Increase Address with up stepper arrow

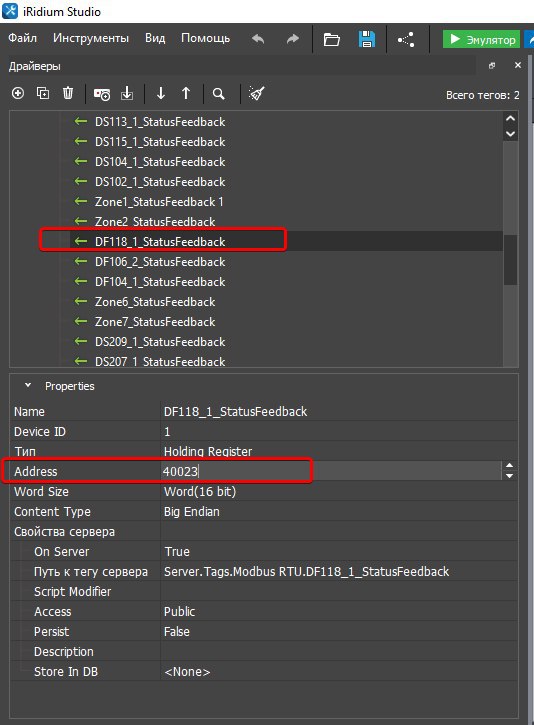(x=509, y=466)
